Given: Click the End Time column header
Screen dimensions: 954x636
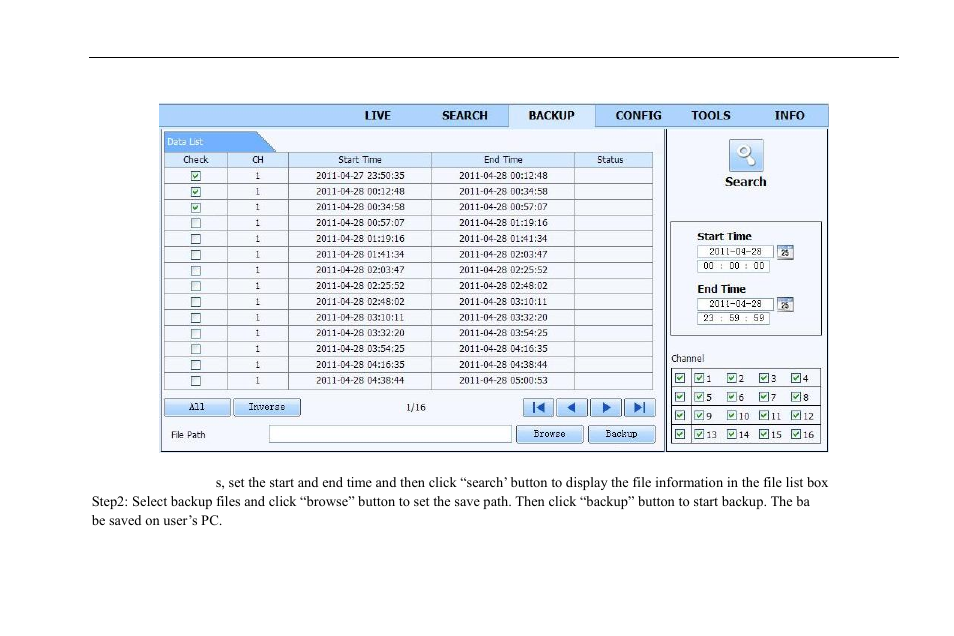Looking at the screenshot, I should click(503, 160).
